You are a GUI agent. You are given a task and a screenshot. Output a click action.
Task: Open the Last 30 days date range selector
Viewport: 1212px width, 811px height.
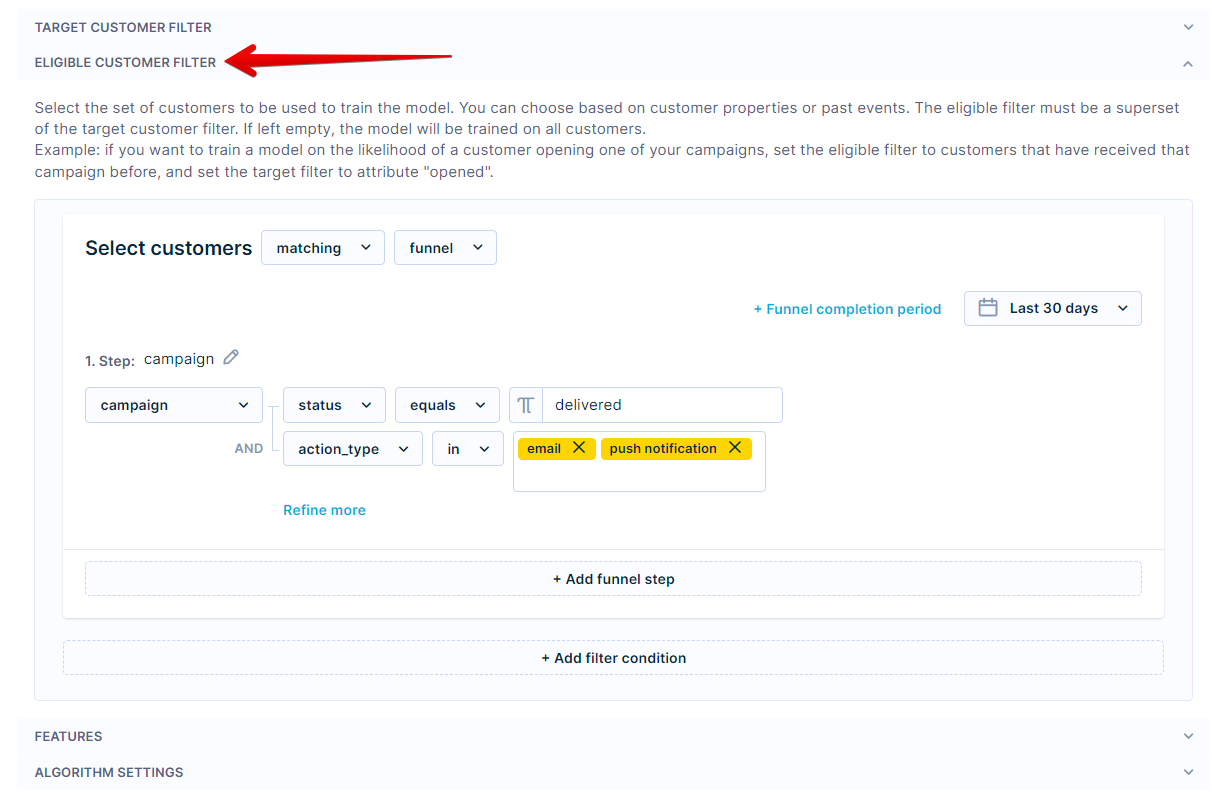coord(1052,308)
